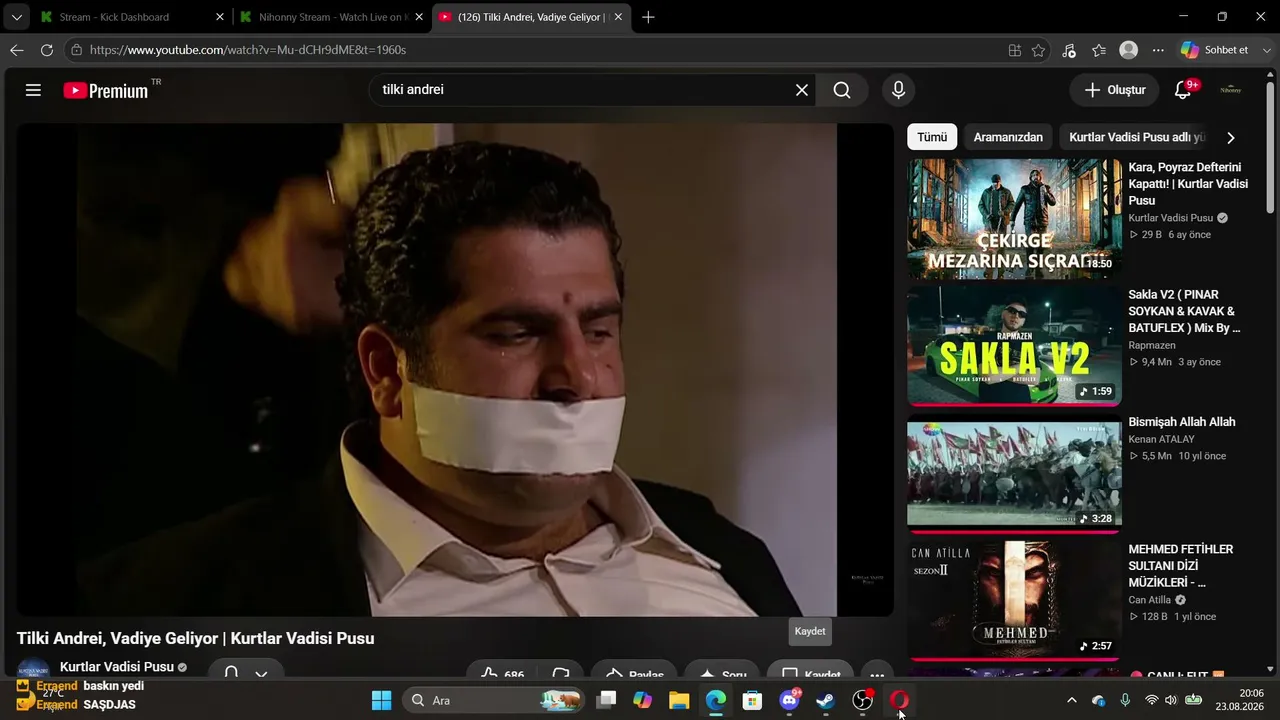
Task: Open Opera browser from the taskbar
Action: [899, 700]
